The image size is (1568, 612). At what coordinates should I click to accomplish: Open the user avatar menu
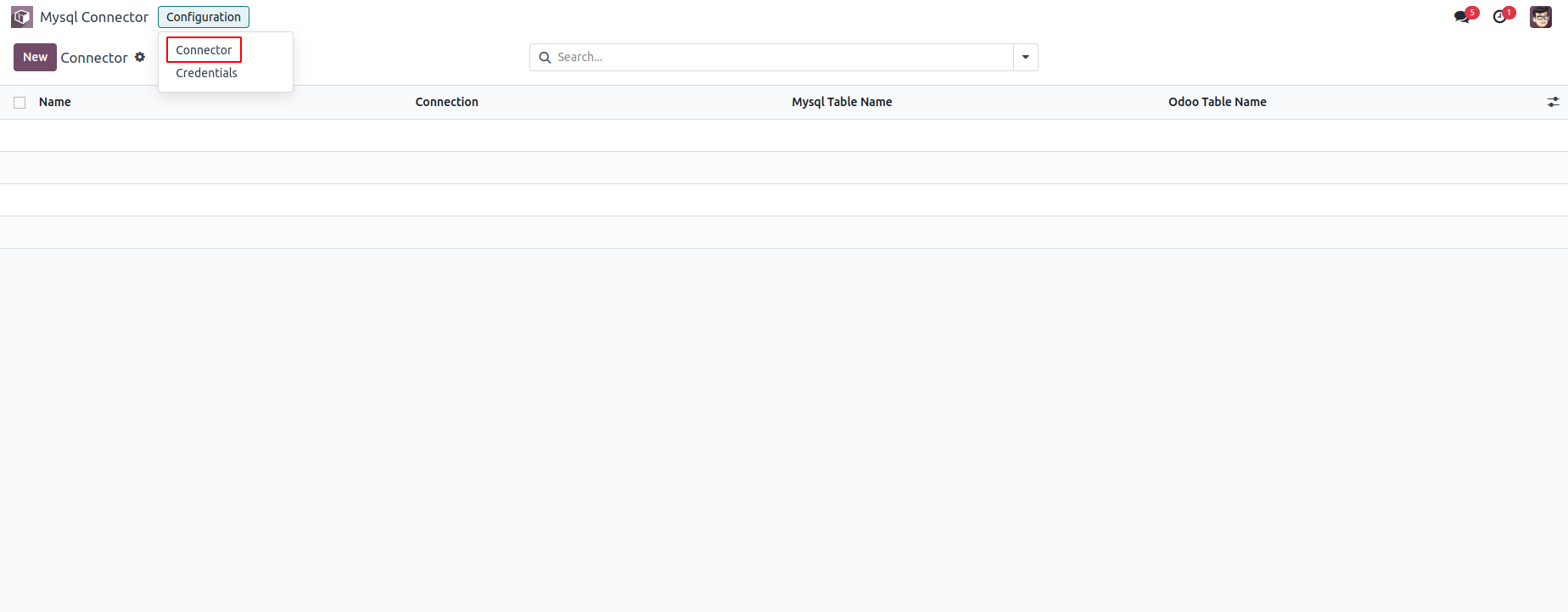pos(1541,17)
